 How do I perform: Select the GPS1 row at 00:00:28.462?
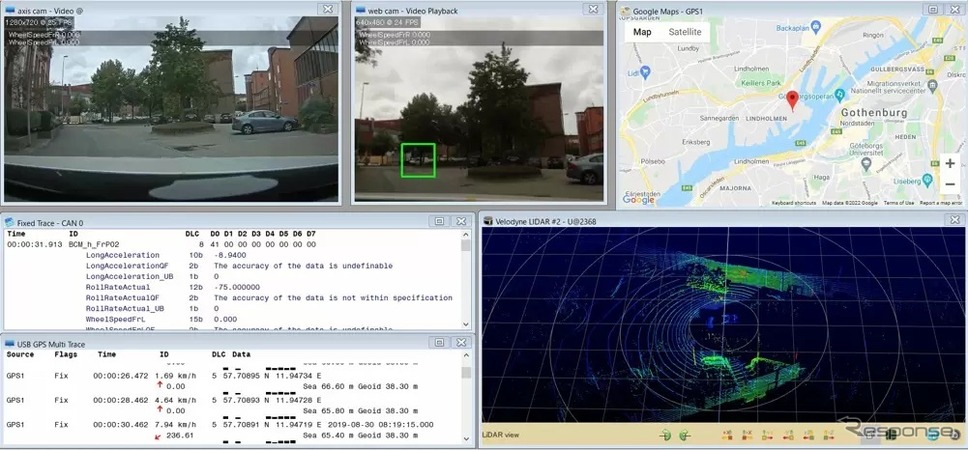pyautogui.click(x=233, y=400)
